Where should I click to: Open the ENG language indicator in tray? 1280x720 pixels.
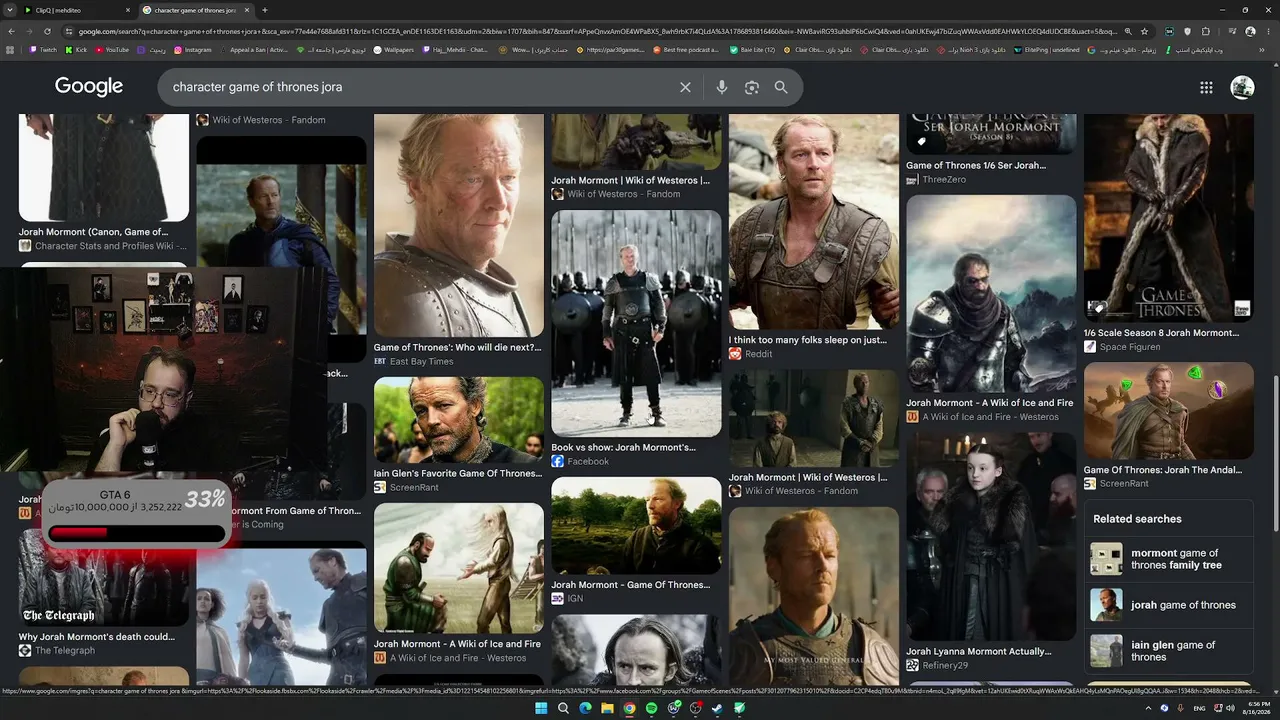[1200, 708]
